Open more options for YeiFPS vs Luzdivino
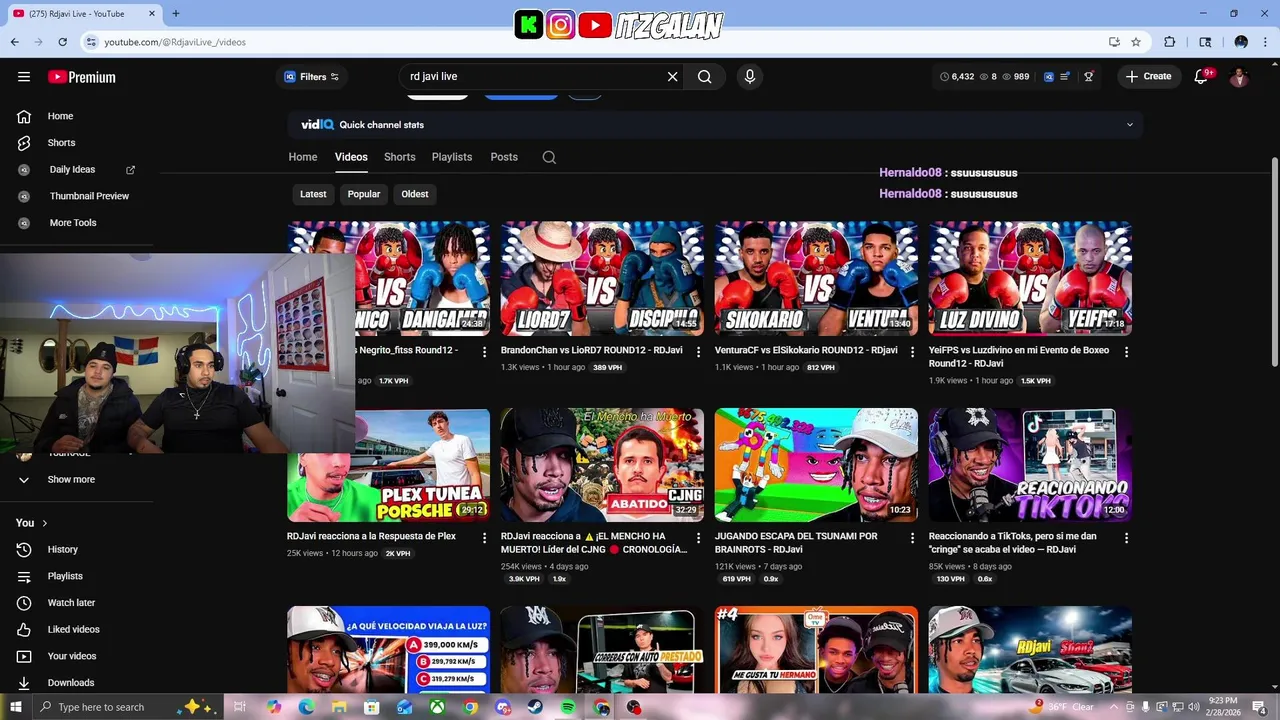 pyautogui.click(x=1126, y=352)
